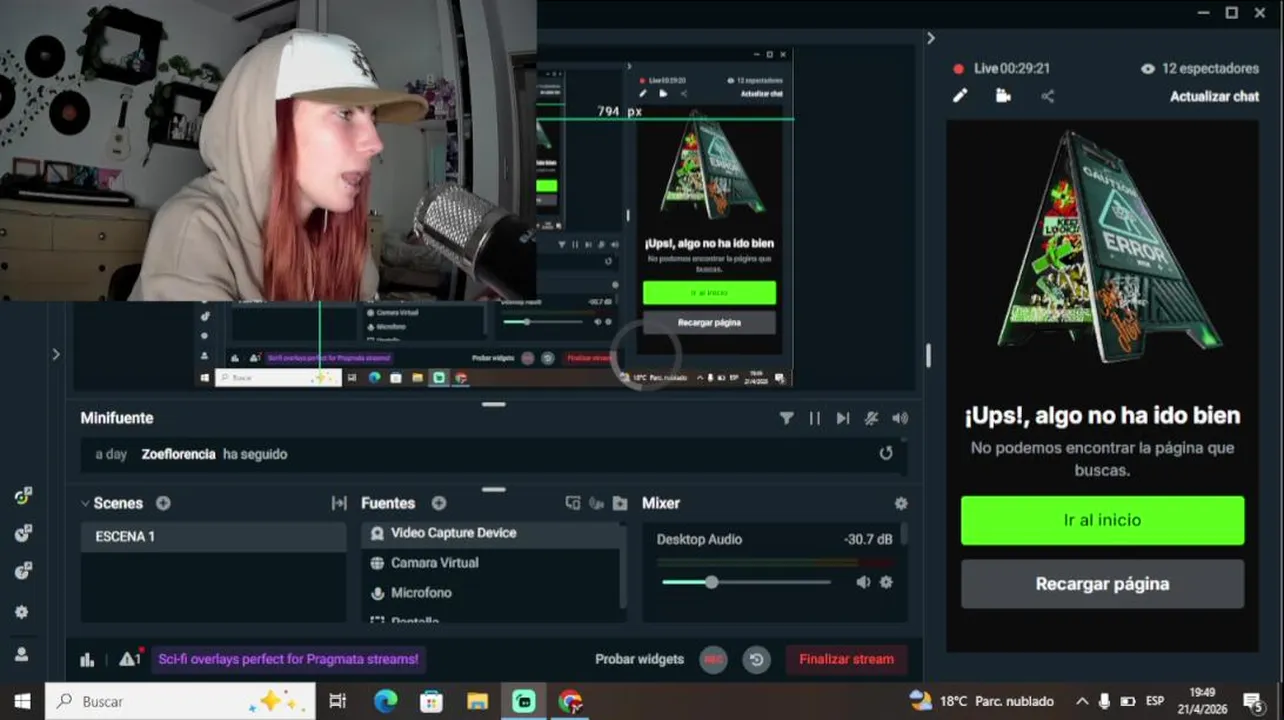
Task: Adjust the Desktop Audio volume slider
Action: point(746,582)
